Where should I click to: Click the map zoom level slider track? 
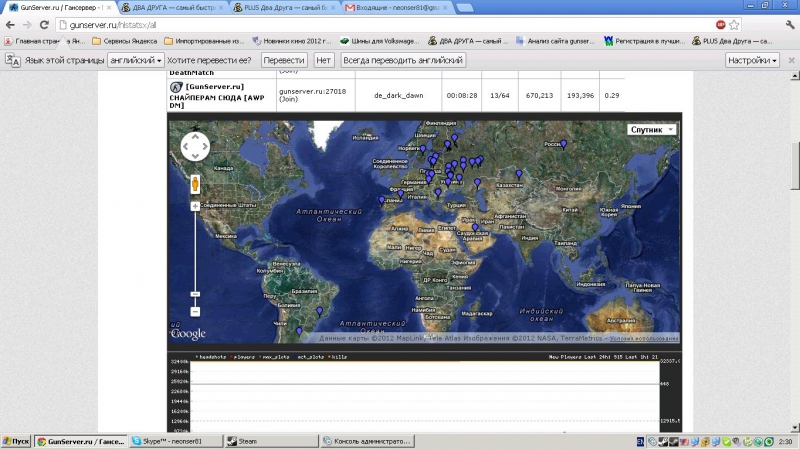pyautogui.click(x=194, y=250)
